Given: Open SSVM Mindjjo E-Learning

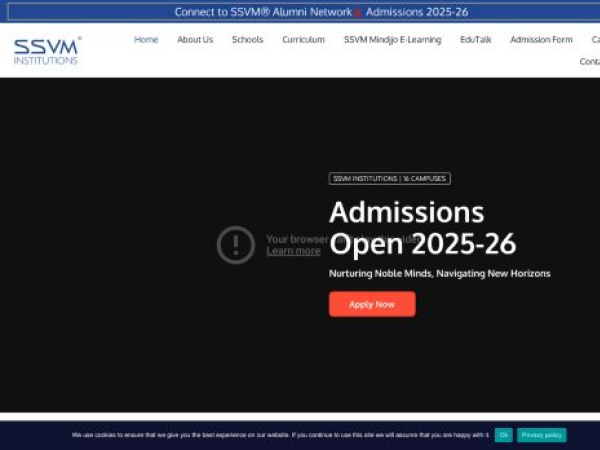Looking at the screenshot, I should [392, 39].
